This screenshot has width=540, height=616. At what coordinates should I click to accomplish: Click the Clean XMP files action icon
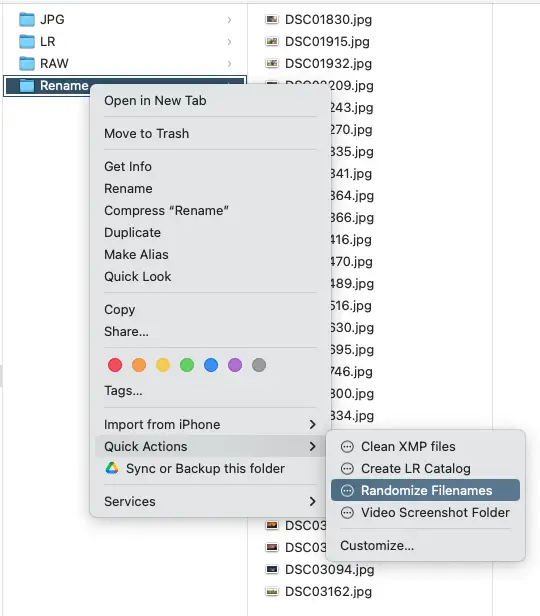pos(347,446)
